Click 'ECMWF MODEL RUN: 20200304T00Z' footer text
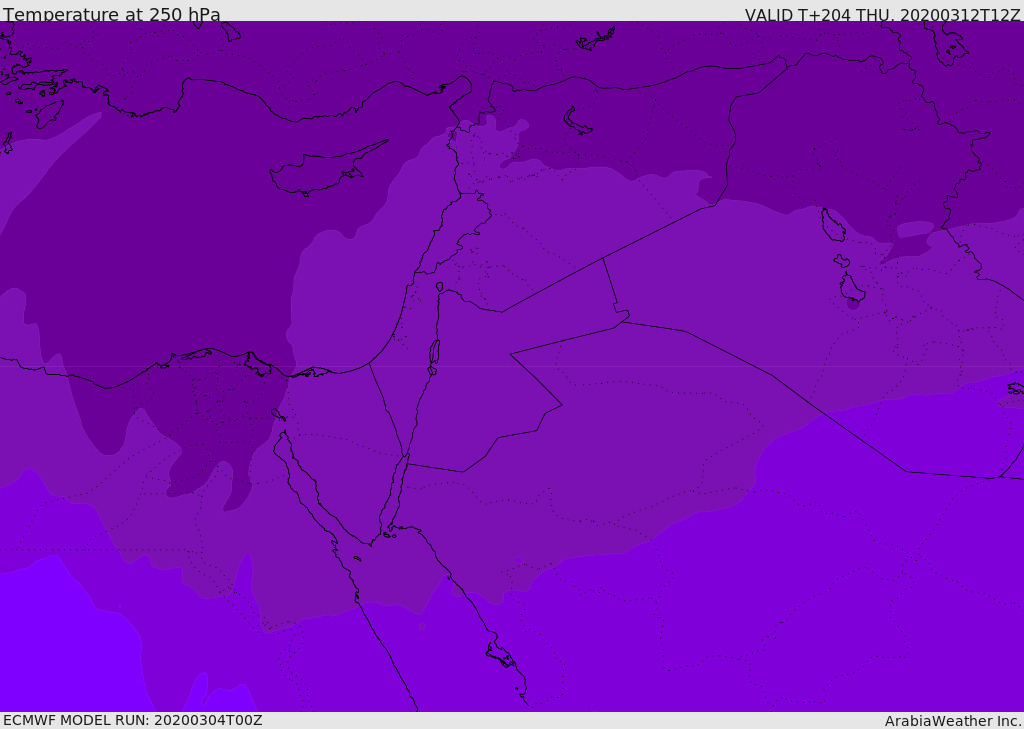 point(133,720)
